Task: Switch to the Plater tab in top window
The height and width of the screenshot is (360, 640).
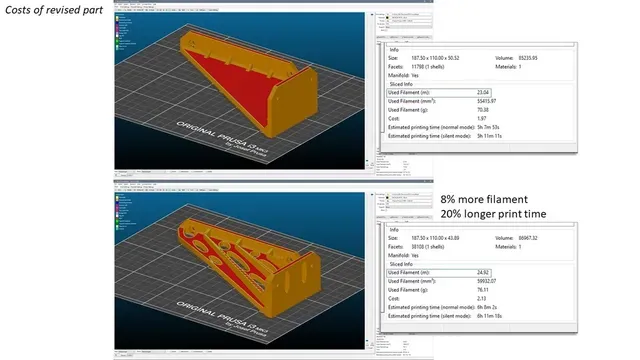Action: coord(116,7)
